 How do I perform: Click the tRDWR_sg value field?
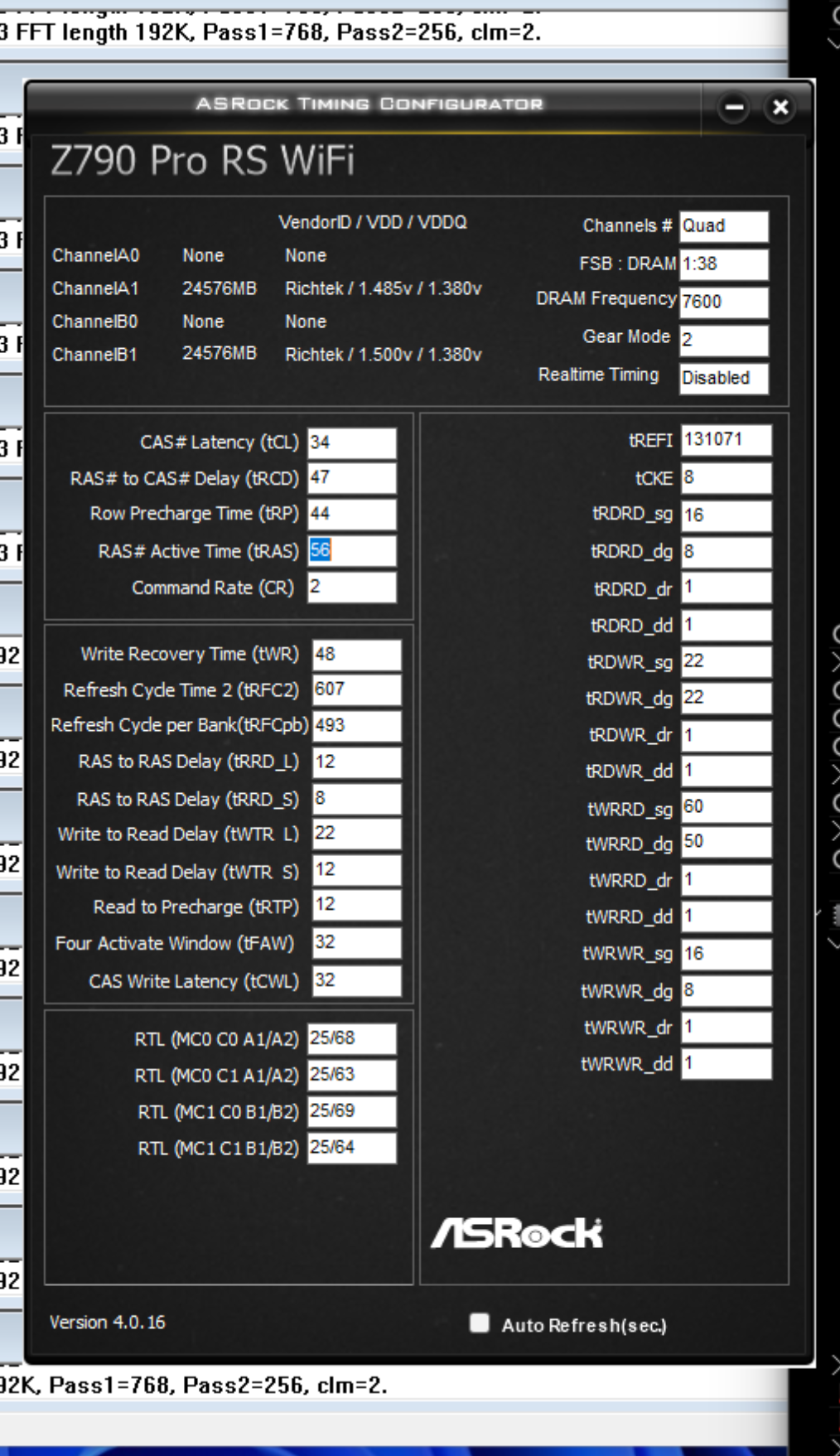(727, 661)
